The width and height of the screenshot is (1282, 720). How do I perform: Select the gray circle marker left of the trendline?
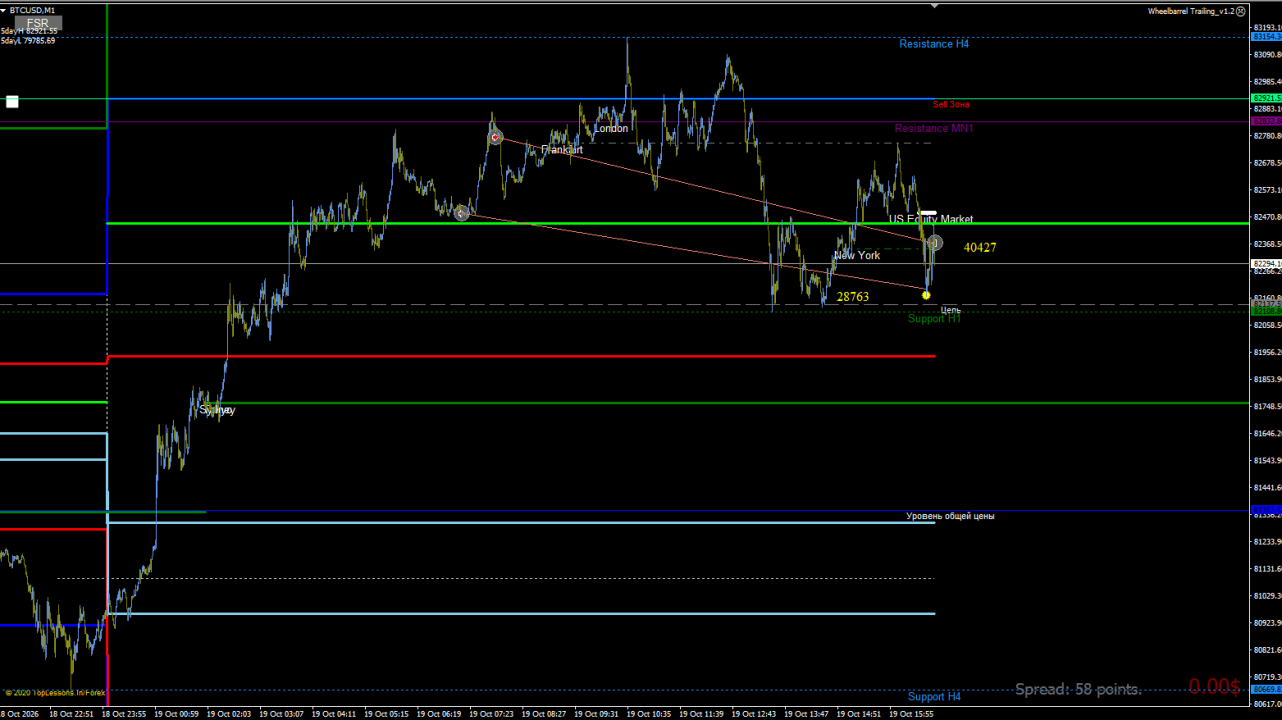pos(461,213)
